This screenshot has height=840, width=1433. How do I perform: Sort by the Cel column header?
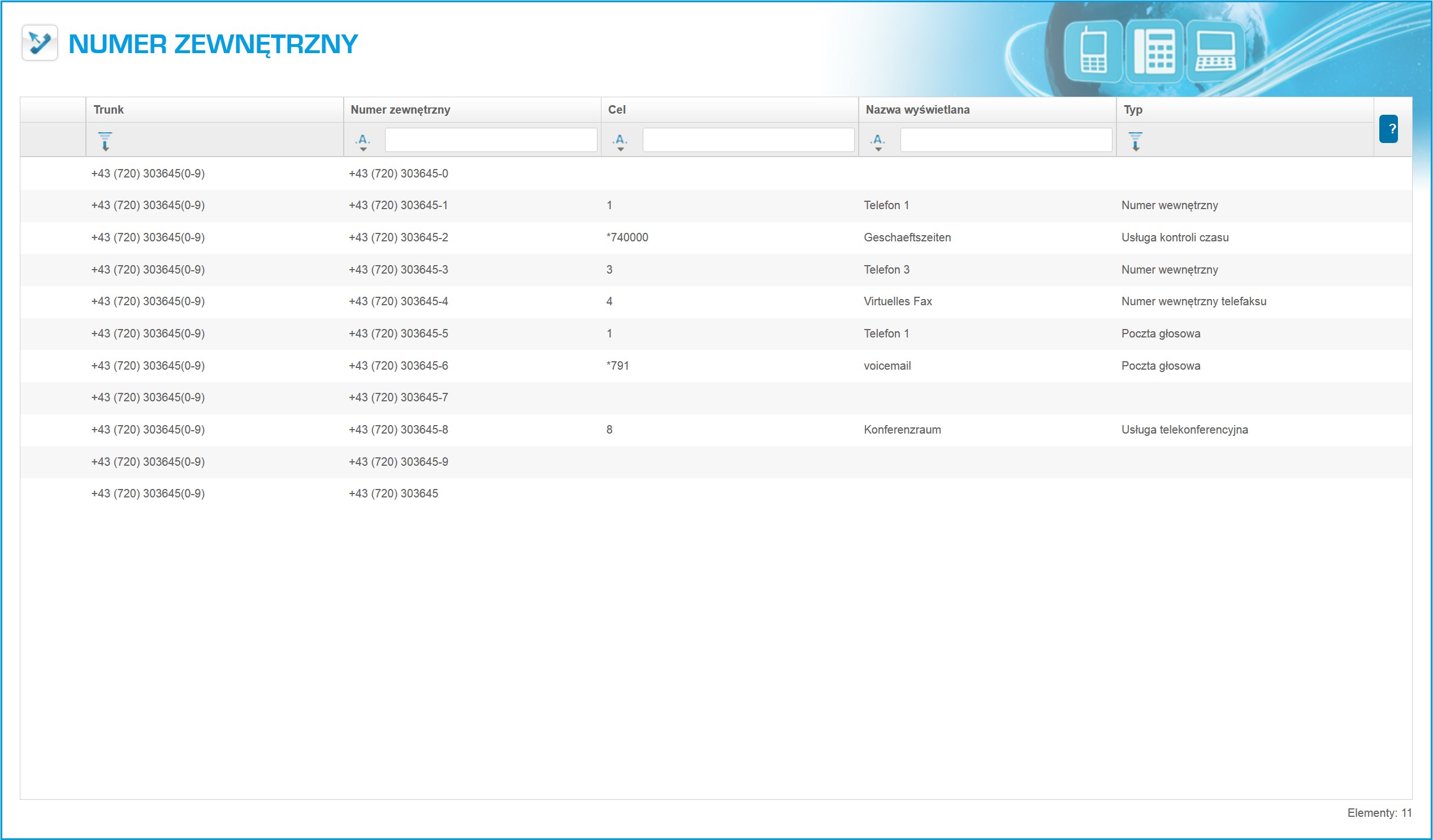(616, 110)
